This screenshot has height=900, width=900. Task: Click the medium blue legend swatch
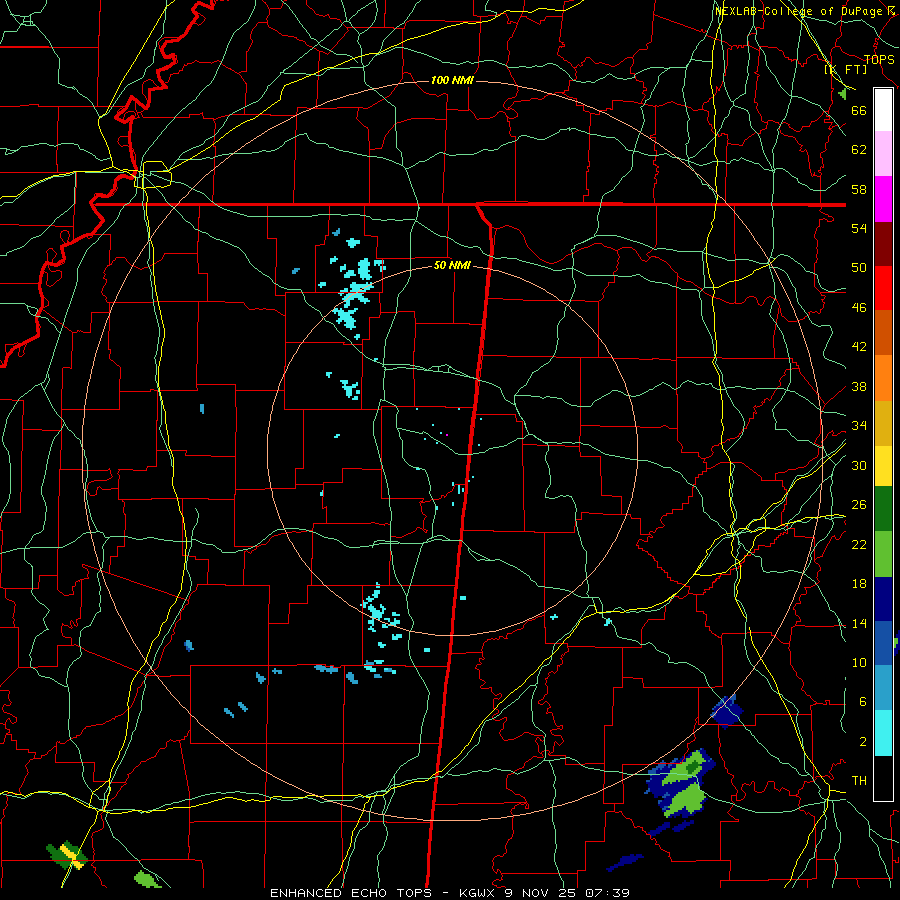point(883,643)
